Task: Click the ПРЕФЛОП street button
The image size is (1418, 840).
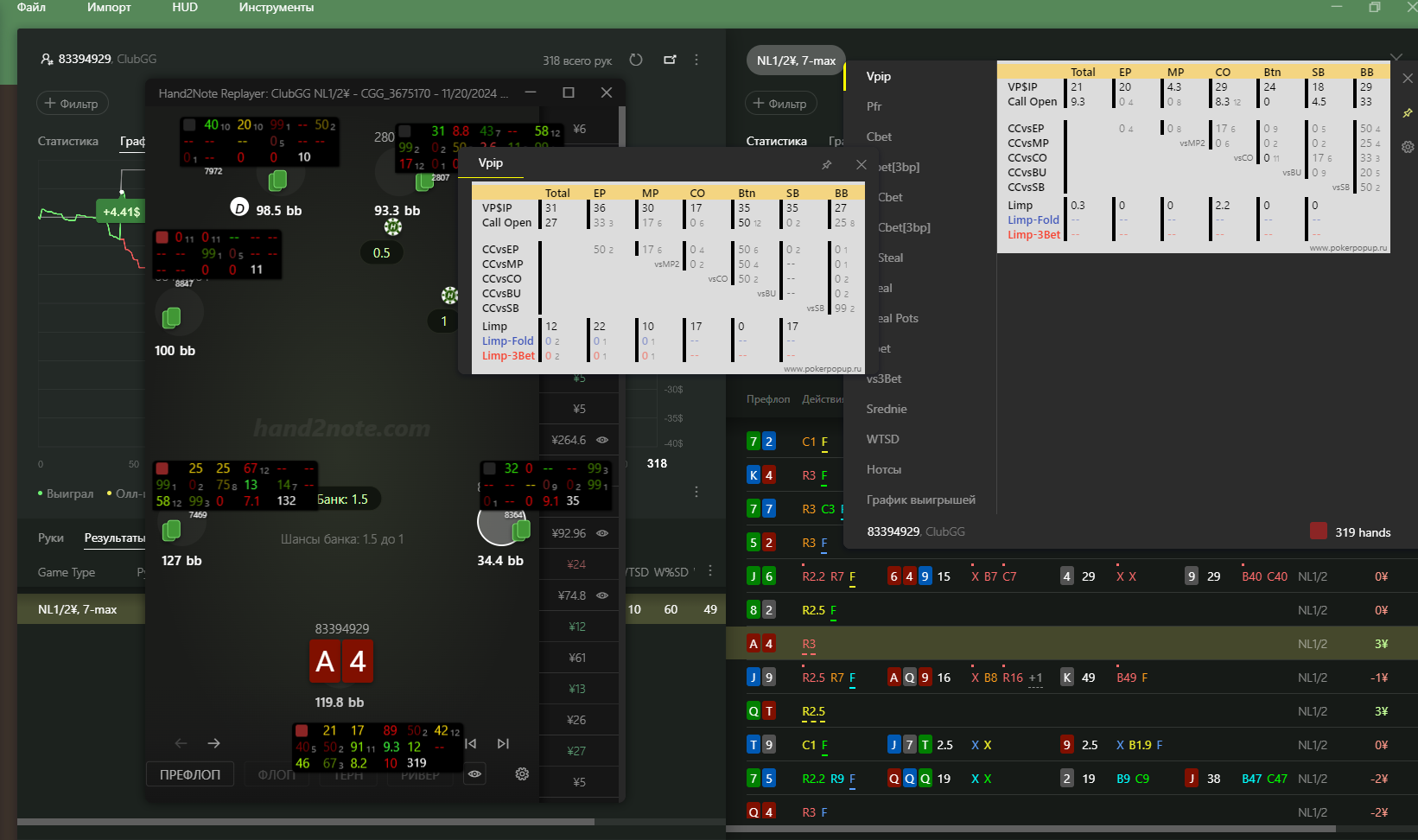Action: pyautogui.click(x=190, y=774)
